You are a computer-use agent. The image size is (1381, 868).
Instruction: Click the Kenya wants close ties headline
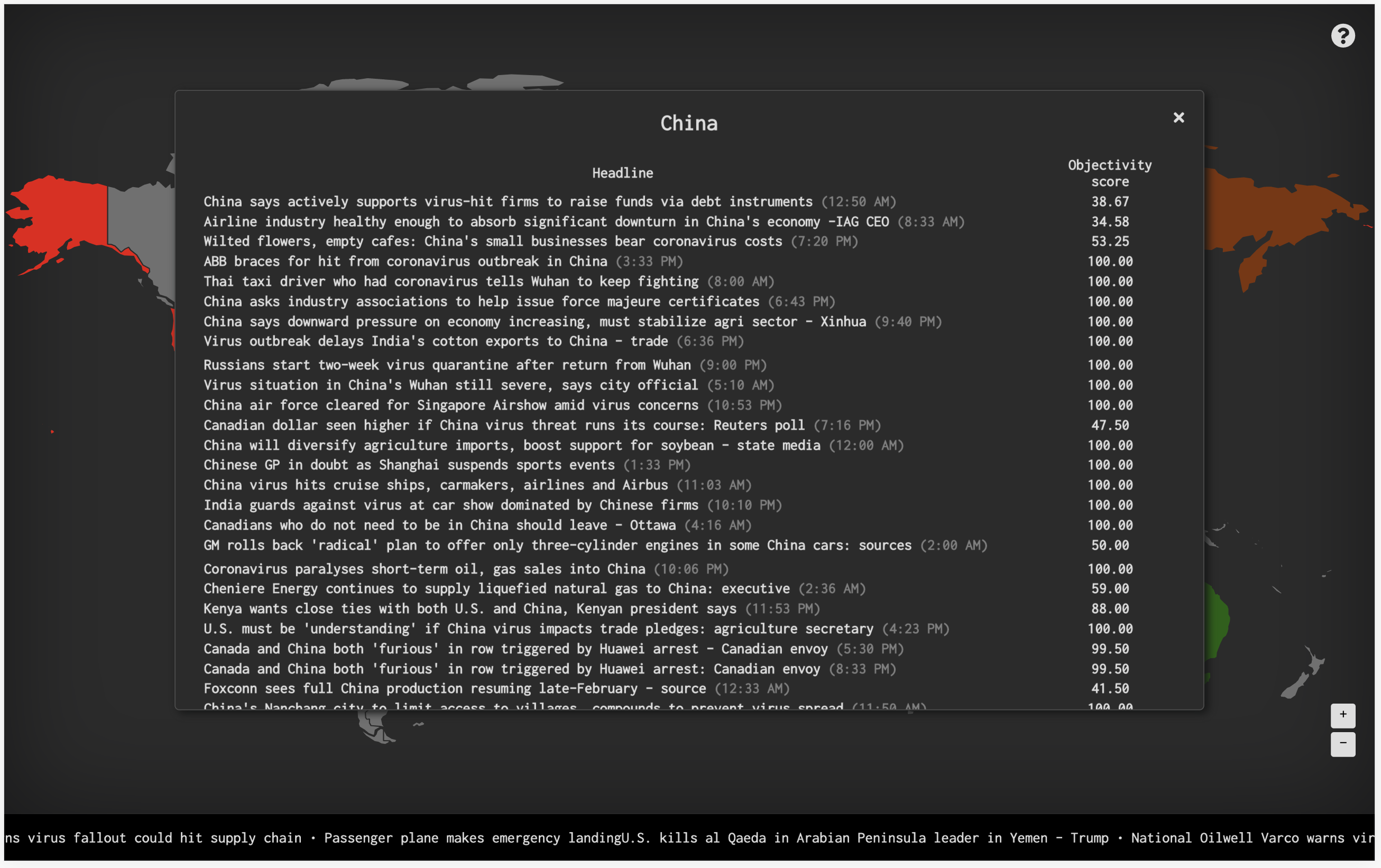click(469, 609)
